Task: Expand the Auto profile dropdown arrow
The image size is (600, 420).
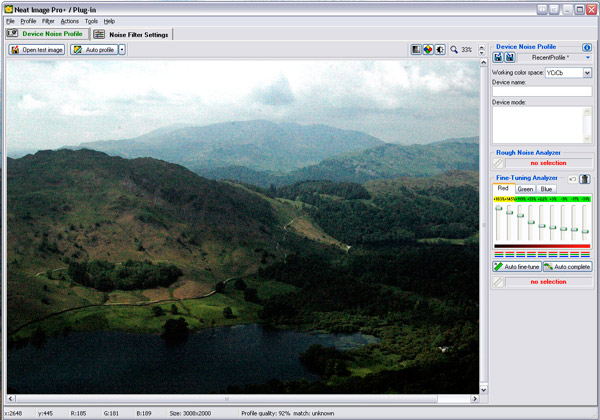Action: pos(122,50)
